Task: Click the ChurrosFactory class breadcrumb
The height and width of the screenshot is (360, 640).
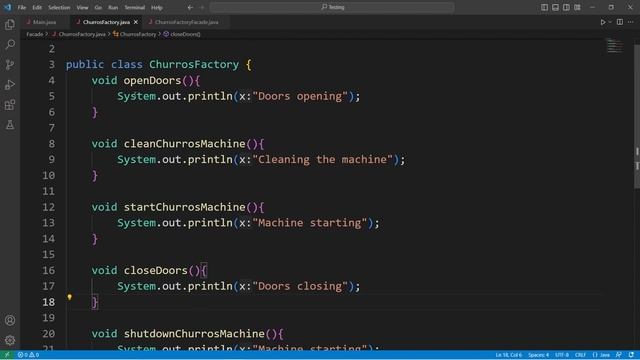Action: click(138, 34)
